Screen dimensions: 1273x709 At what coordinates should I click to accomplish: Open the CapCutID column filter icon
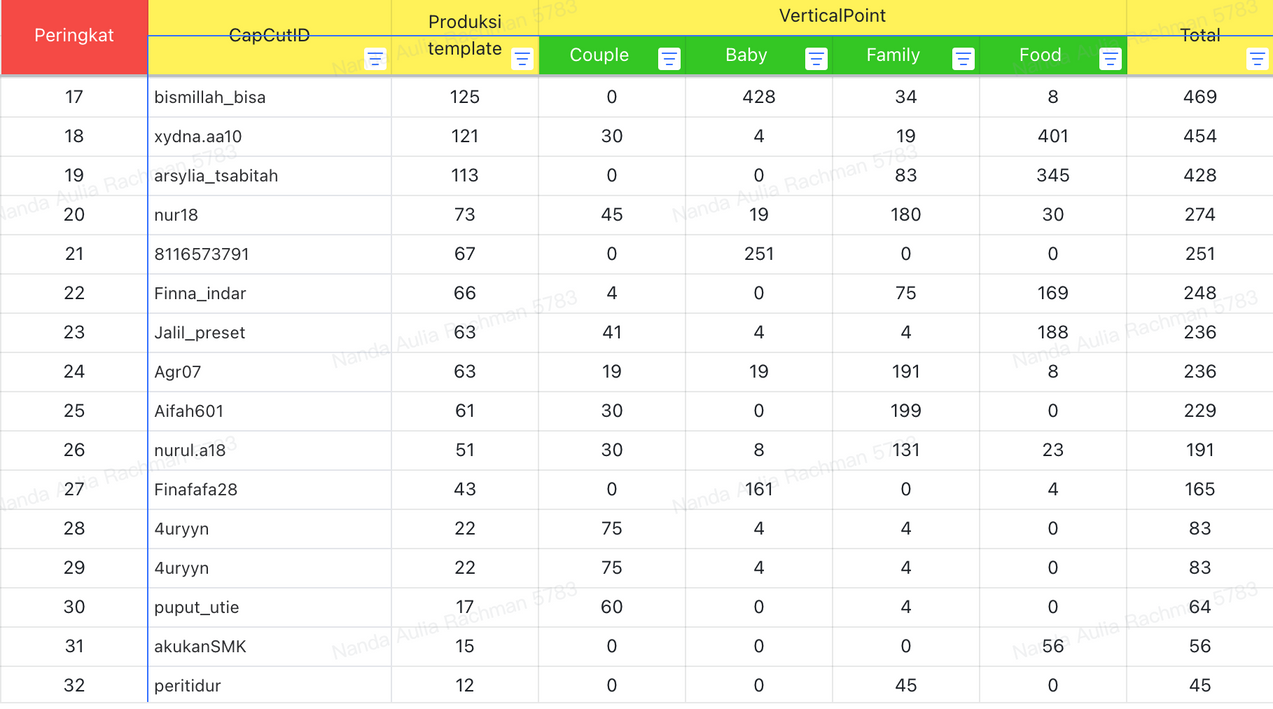click(375, 59)
